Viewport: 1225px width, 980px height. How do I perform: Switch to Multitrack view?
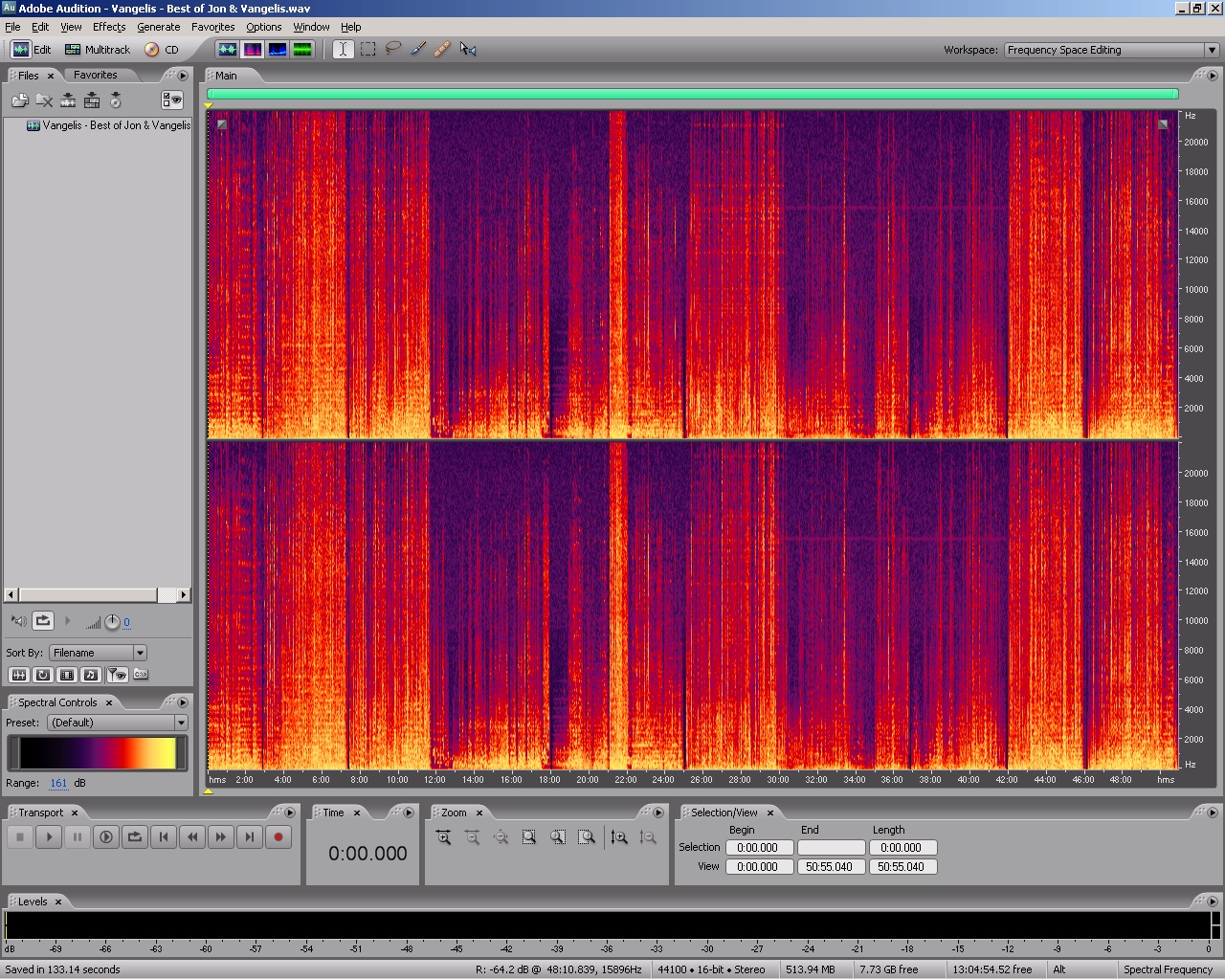tap(97, 50)
